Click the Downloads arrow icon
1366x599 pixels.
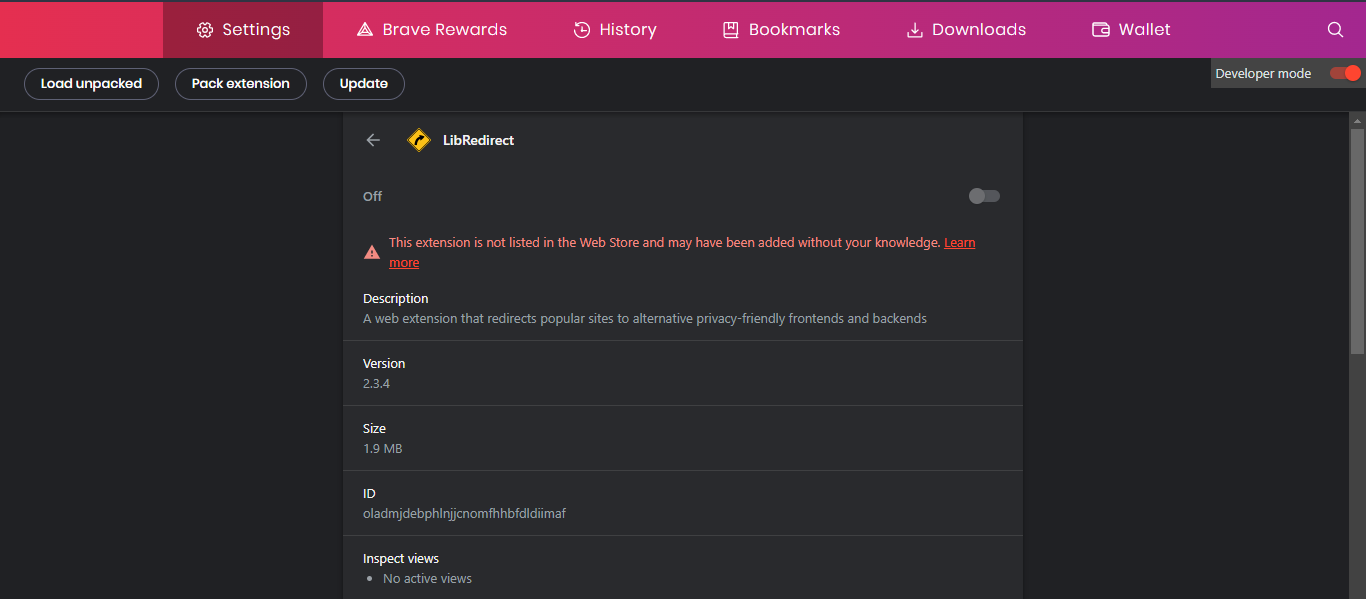coord(914,30)
